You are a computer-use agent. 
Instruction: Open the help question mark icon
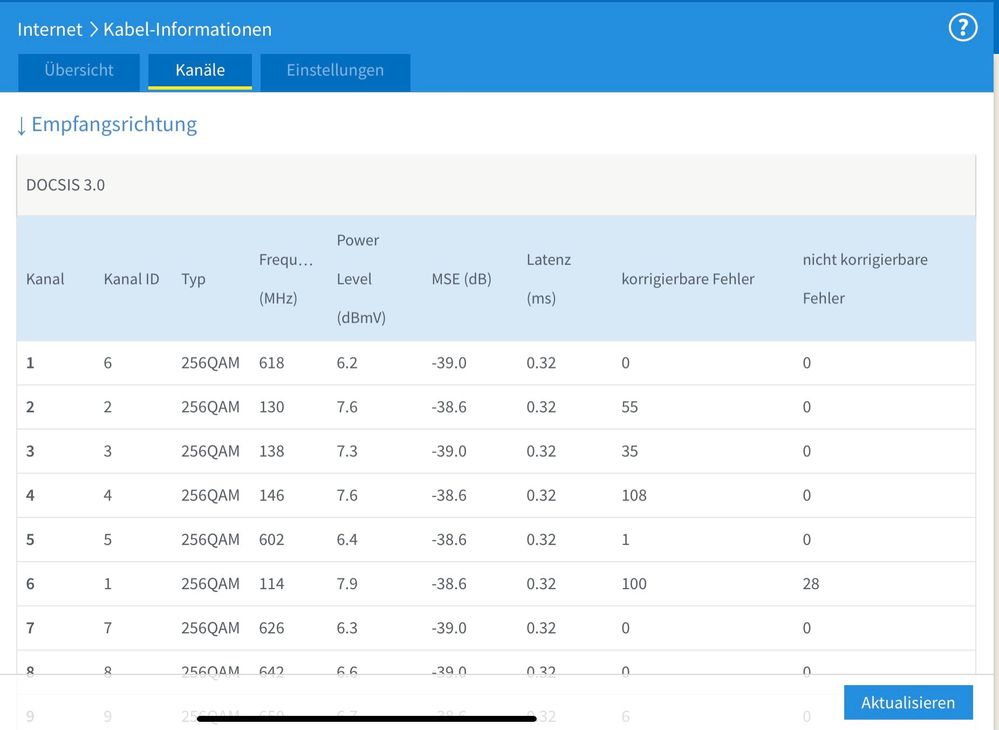pos(962,28)
